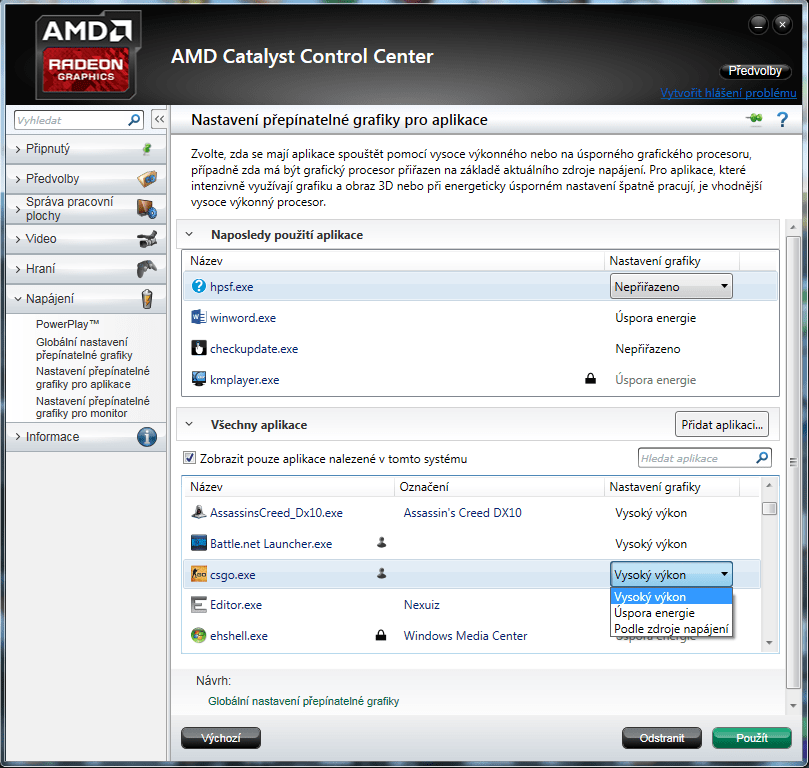This screenshot has height=768, width=809.
Task: Click the lock icon in kmplayer.exe row
Action: 591,379
